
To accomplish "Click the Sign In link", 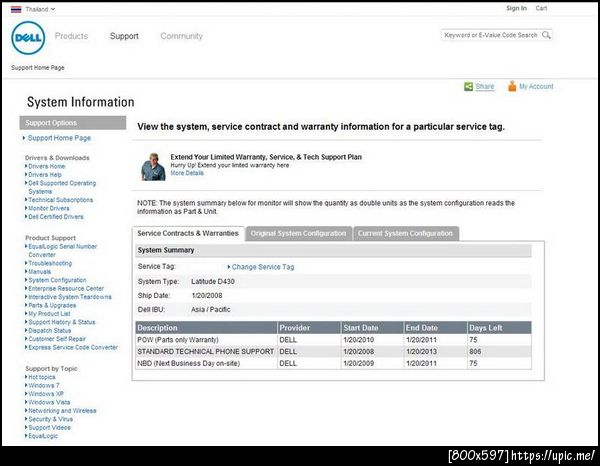I will pos(516,8).
